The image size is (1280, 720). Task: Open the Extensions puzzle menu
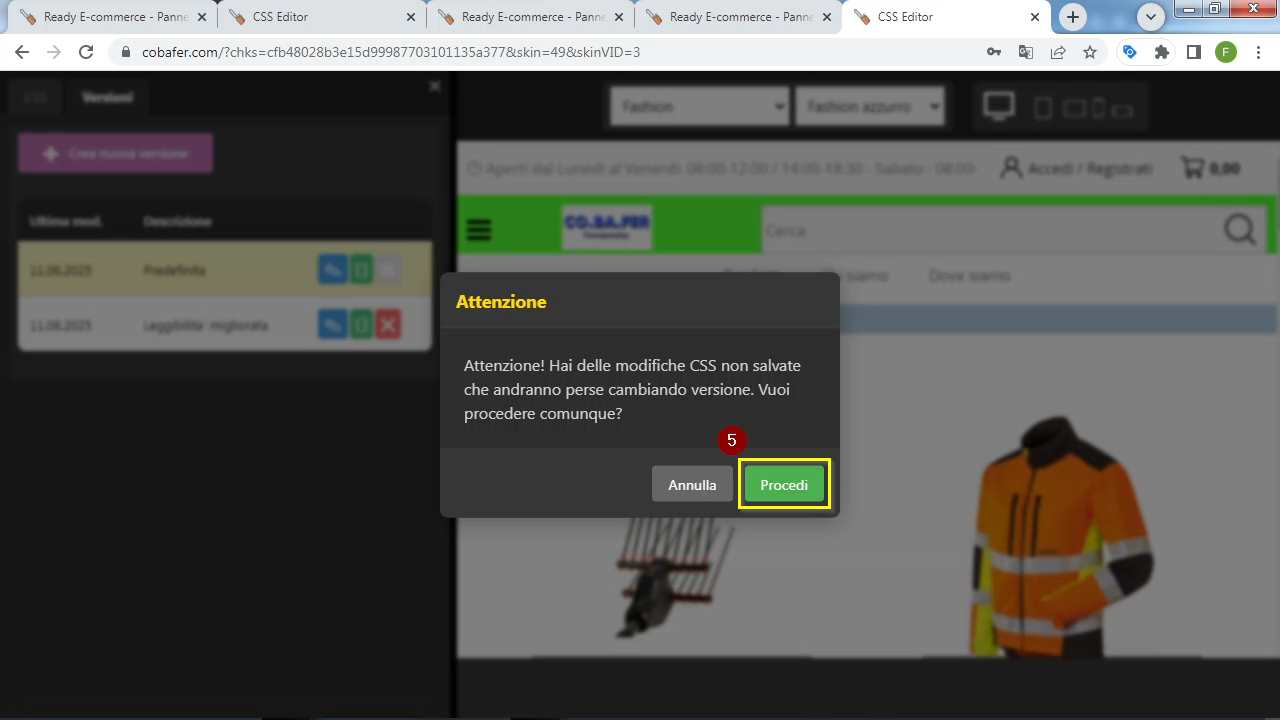[1162, 52]
